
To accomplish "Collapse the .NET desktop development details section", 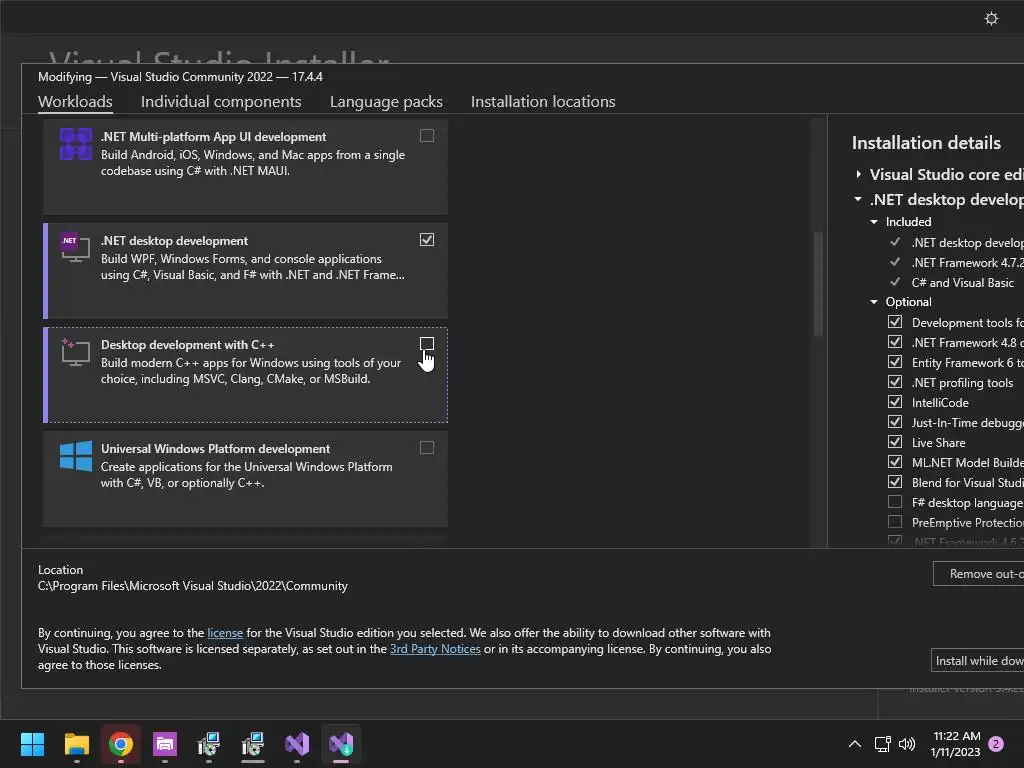I will pos(858,199).
